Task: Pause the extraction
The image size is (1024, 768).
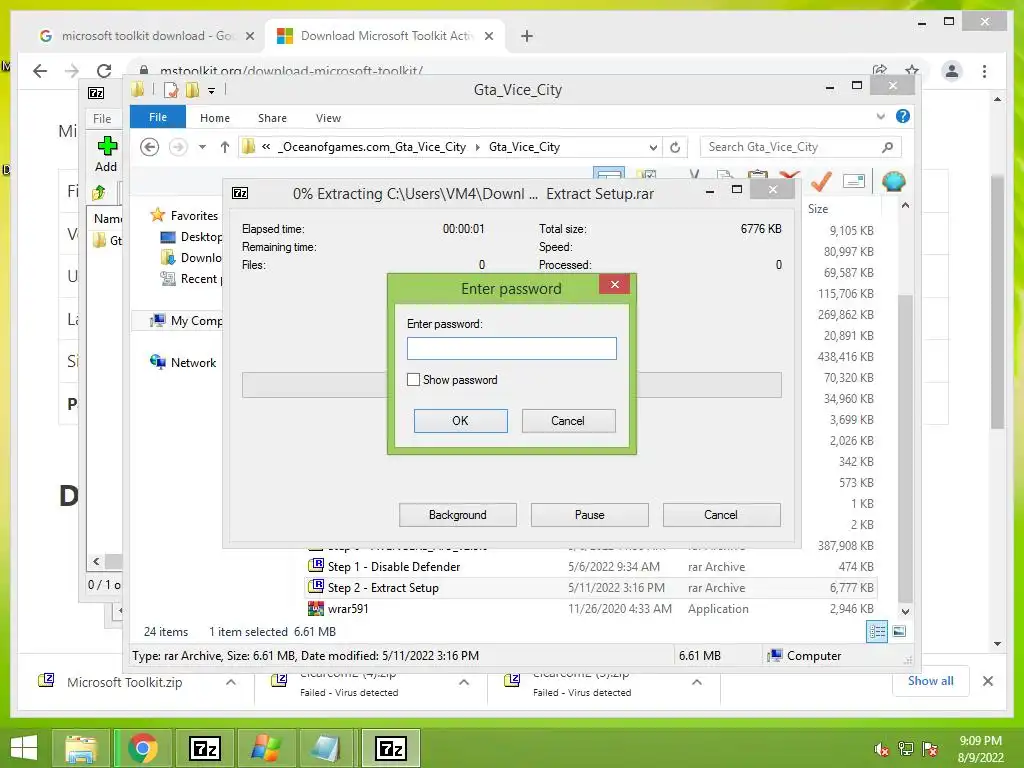Action: pos(590,515)
